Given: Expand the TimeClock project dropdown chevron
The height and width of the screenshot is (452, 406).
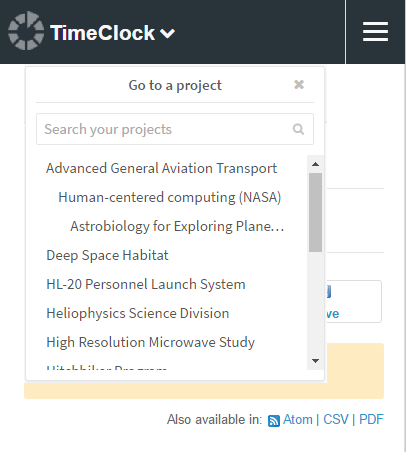Looking at the screenshot, I should point(167,33).
